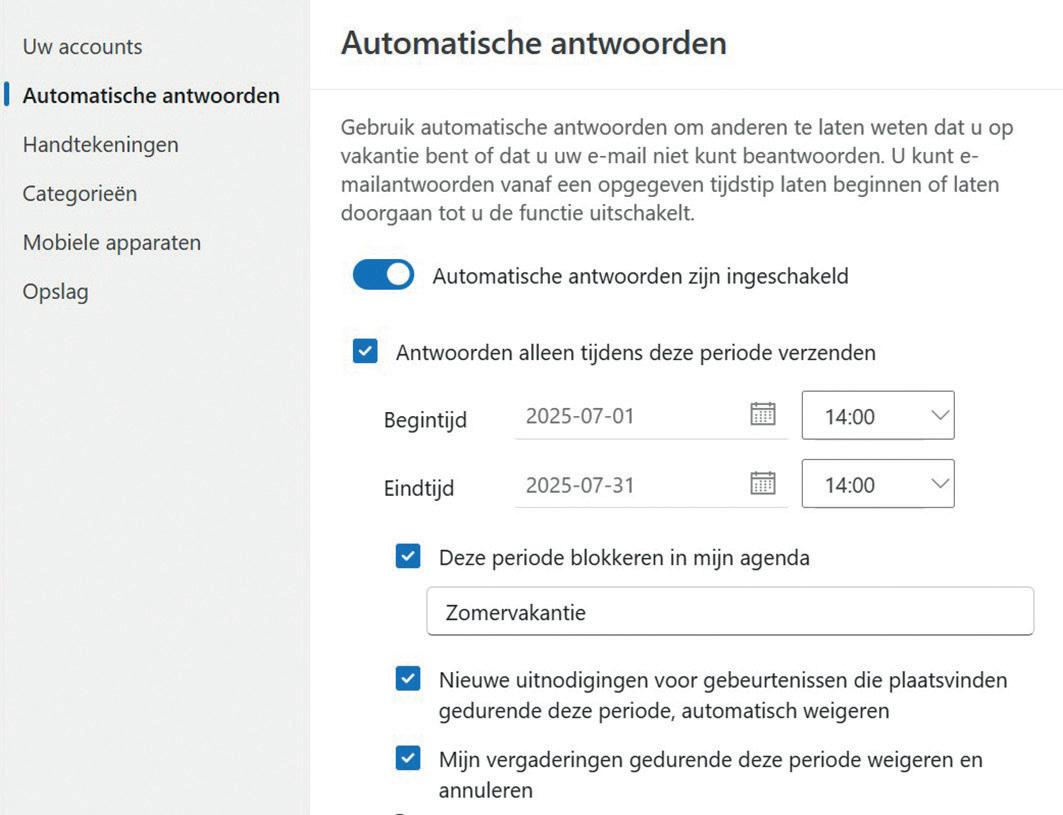Uncheck 'Deze periode blokkeren in mijn agenda'
The image size is (1063, 815).
pyautogui.click(x=408, y=557)
